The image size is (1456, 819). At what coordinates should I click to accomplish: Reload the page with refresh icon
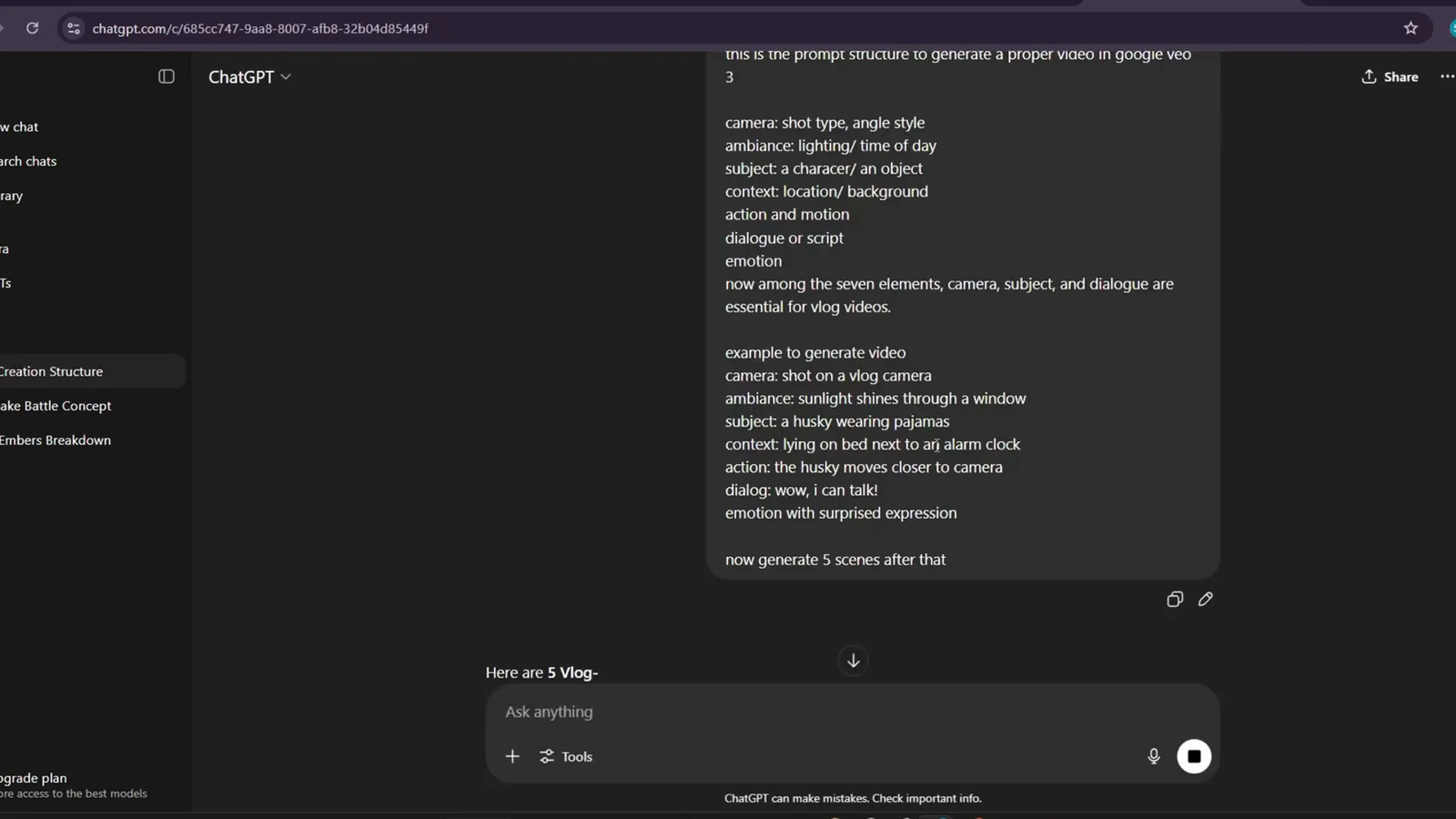pyautogui.click(x=33, y=28)
